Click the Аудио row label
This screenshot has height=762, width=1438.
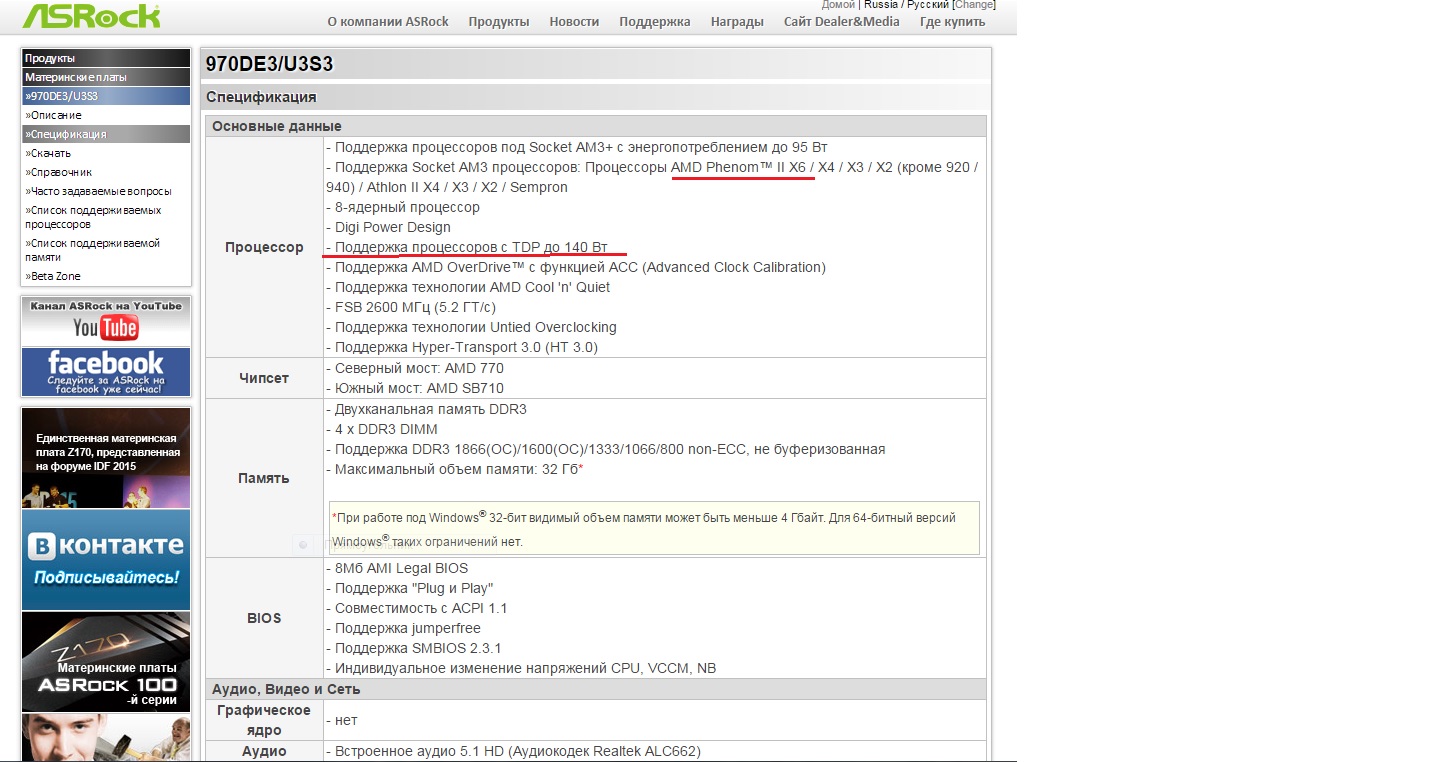264,751
